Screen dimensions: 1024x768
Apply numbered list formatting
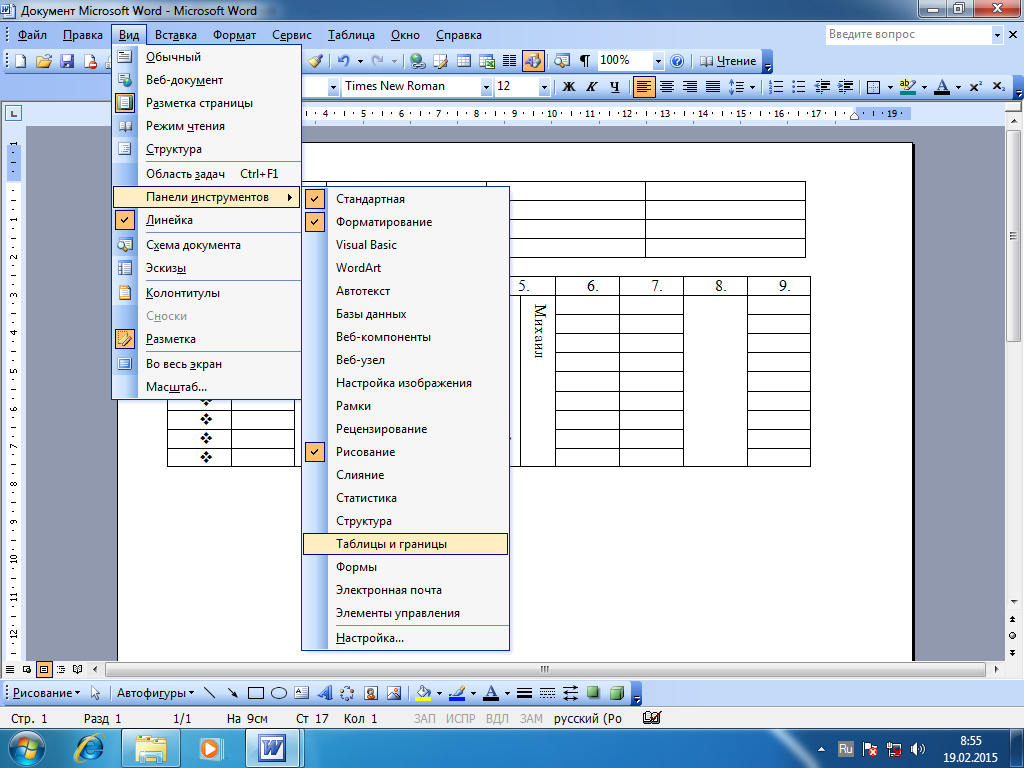tap(776, 86)
